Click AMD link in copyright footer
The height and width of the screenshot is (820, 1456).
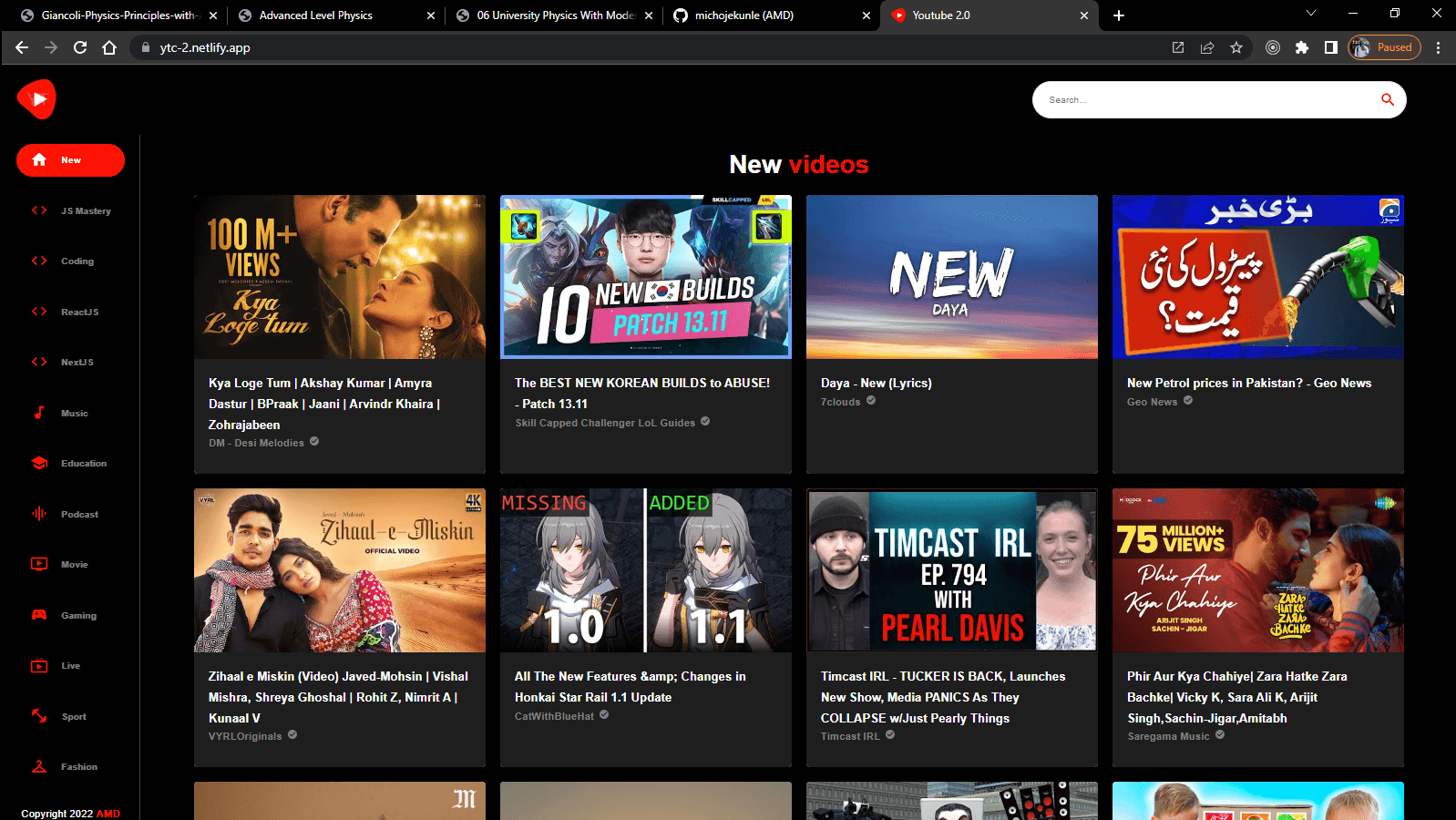tap(108, 814)
